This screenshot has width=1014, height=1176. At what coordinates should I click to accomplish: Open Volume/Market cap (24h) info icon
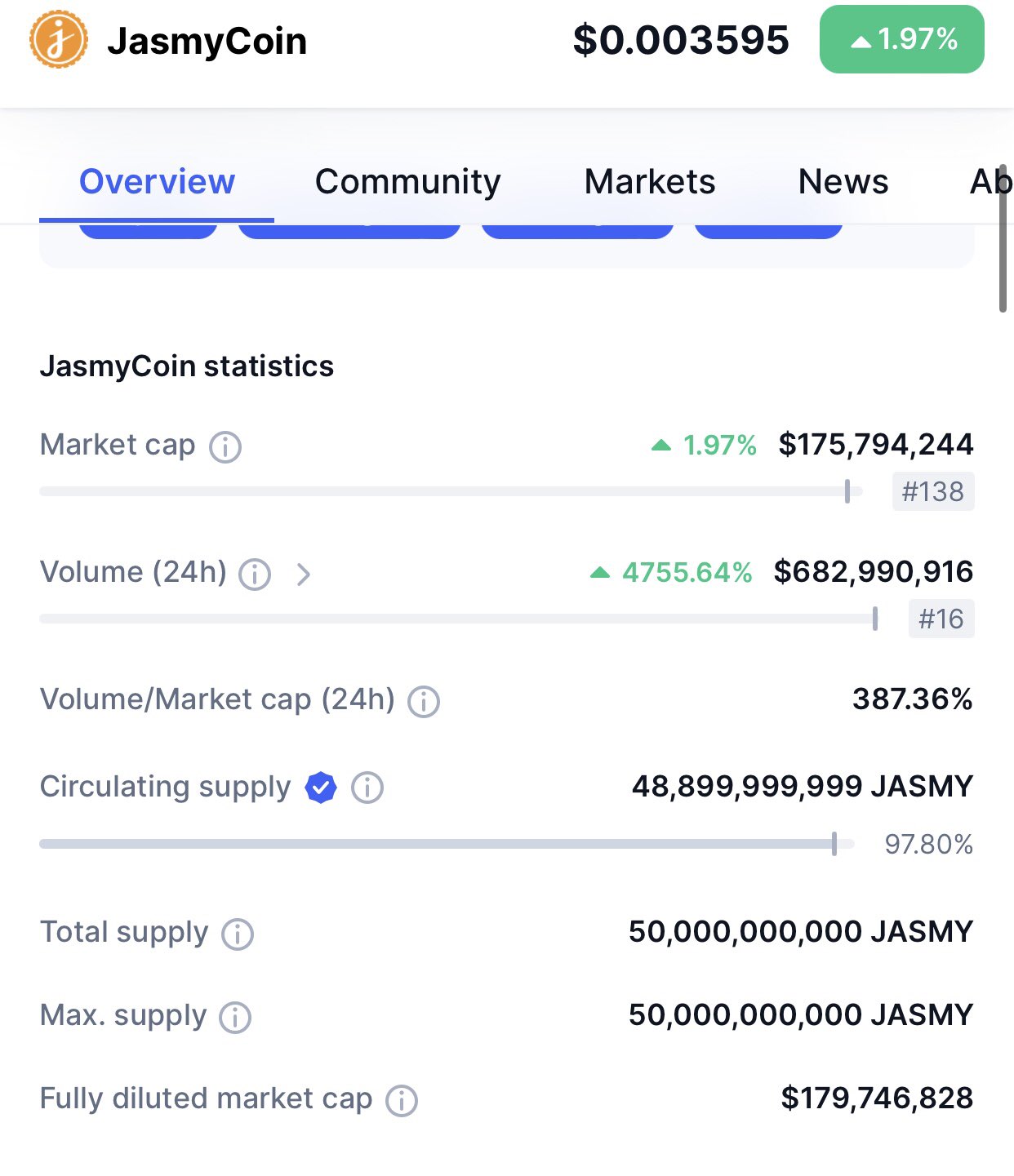pos(424,701)
